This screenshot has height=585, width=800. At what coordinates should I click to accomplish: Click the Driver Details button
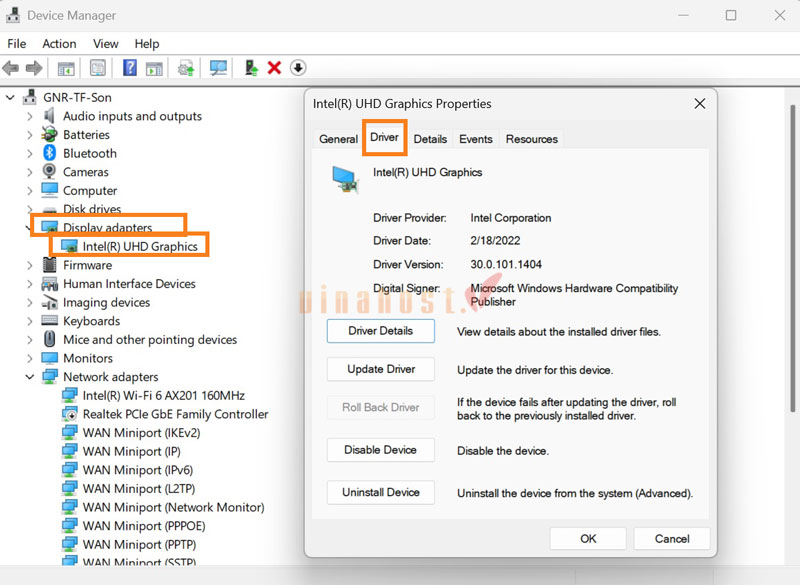tap(381, 330)
